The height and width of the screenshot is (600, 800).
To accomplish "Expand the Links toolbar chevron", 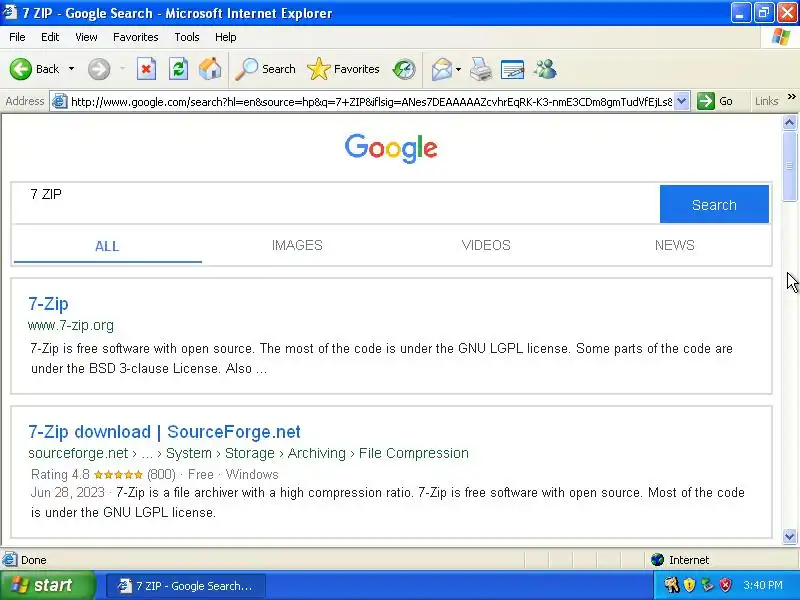I will [791, 96].
